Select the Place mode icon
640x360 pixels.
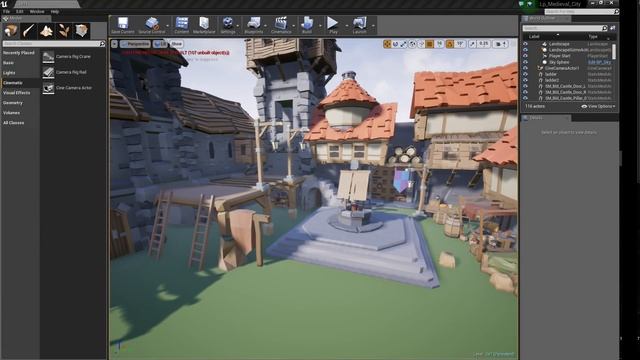point(11,30)
